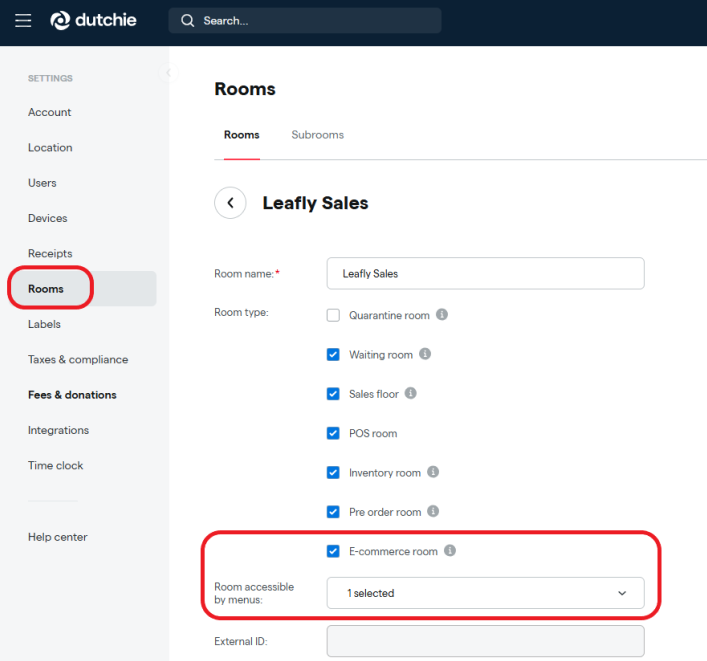
Task: Click the External ID field
Action: (486, 641)
